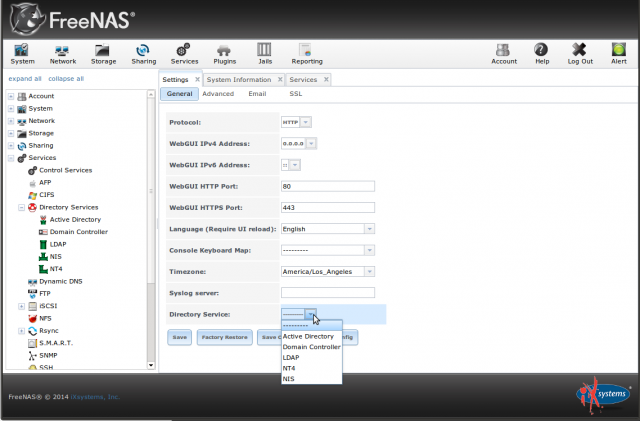Switch to the System Information tab

[x=239, y=80]
